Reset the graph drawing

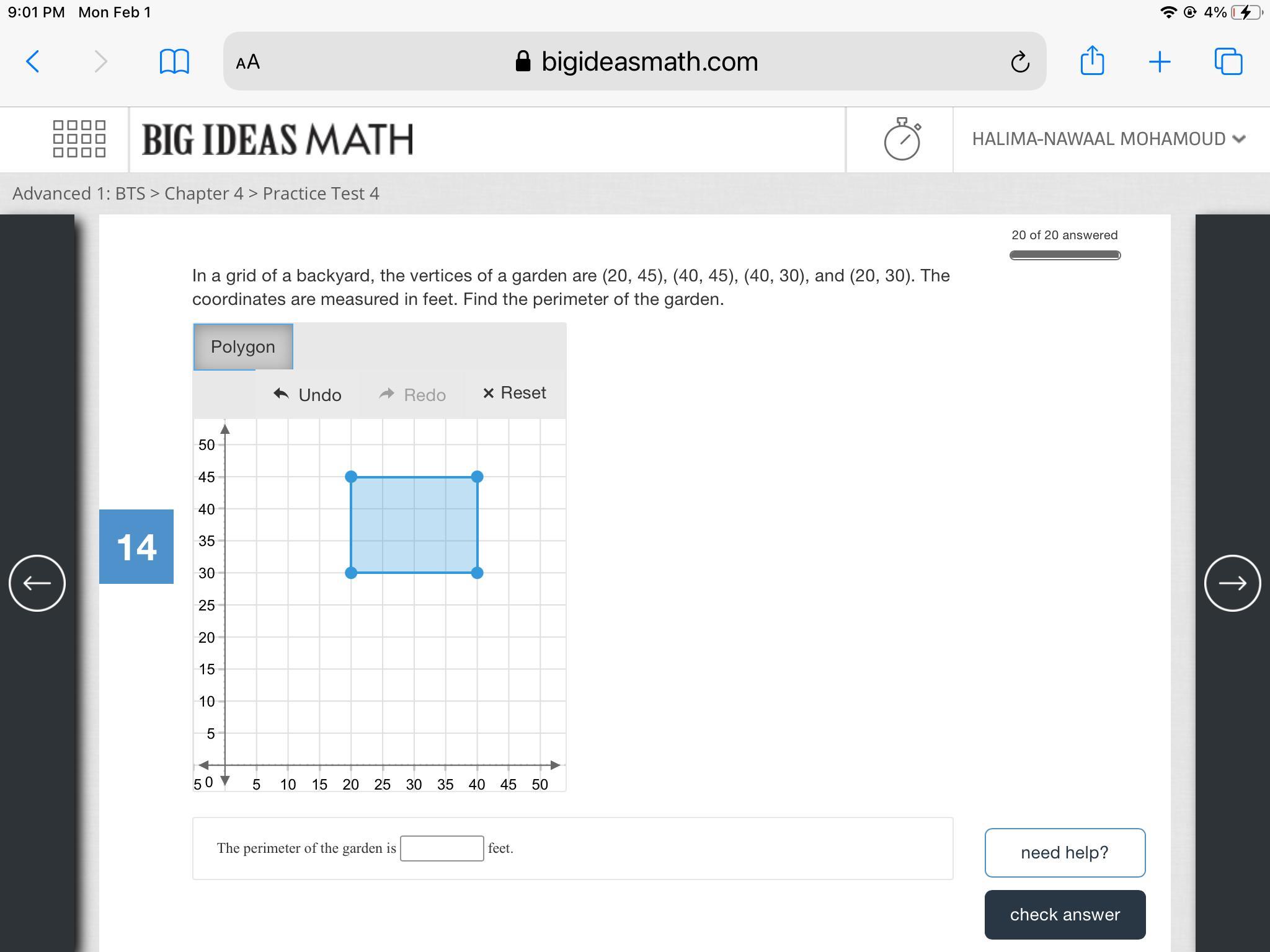coord(515,393)
